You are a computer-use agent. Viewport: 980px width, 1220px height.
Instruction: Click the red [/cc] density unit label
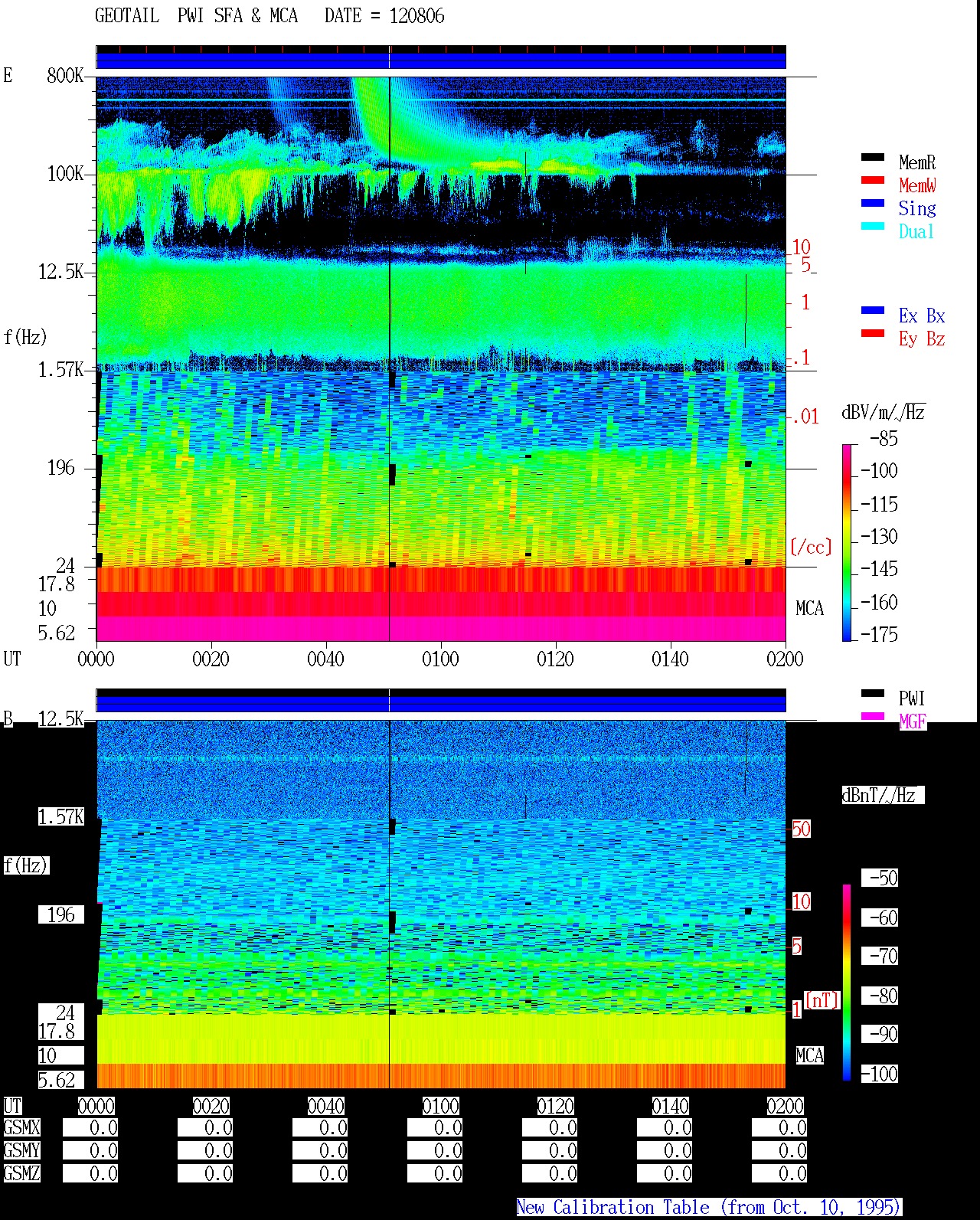[x=811, y=547]
